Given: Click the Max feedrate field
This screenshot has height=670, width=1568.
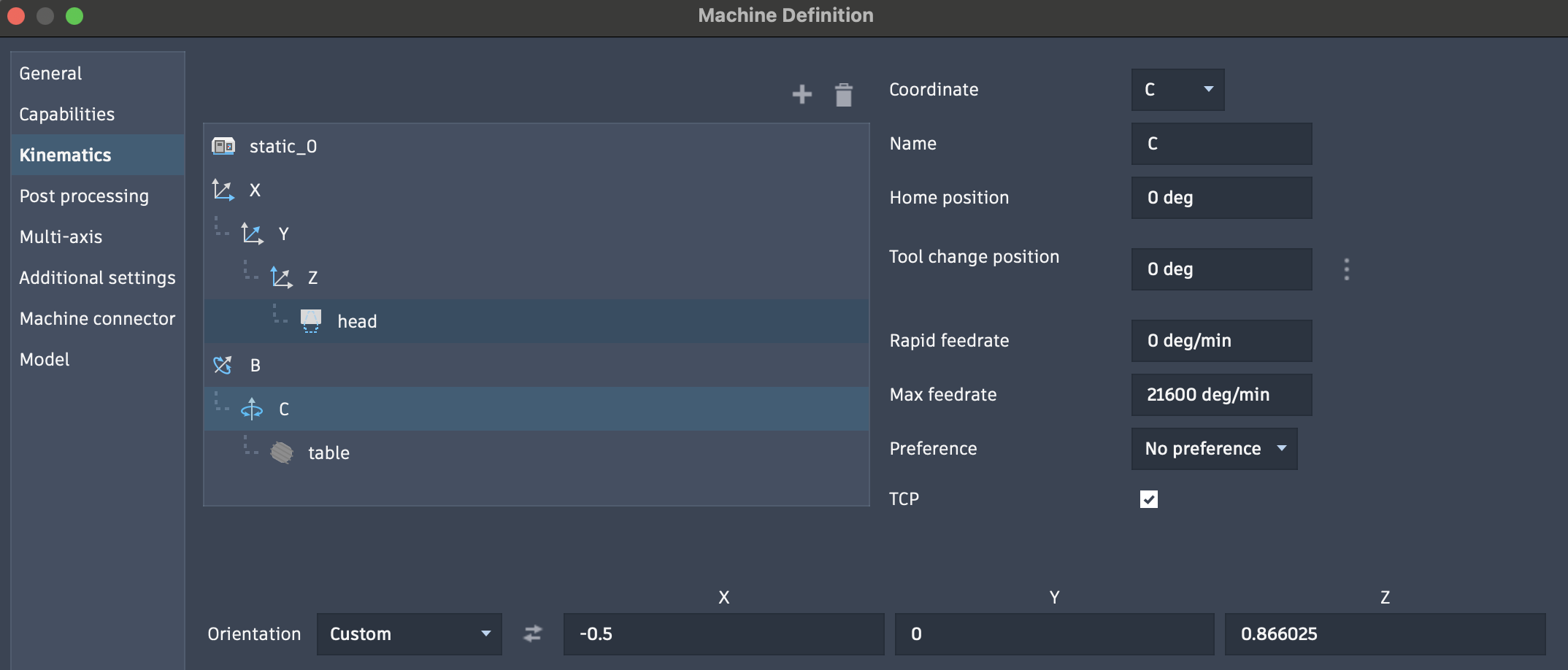Looking at the screenshot, I should click(1221, 395).
